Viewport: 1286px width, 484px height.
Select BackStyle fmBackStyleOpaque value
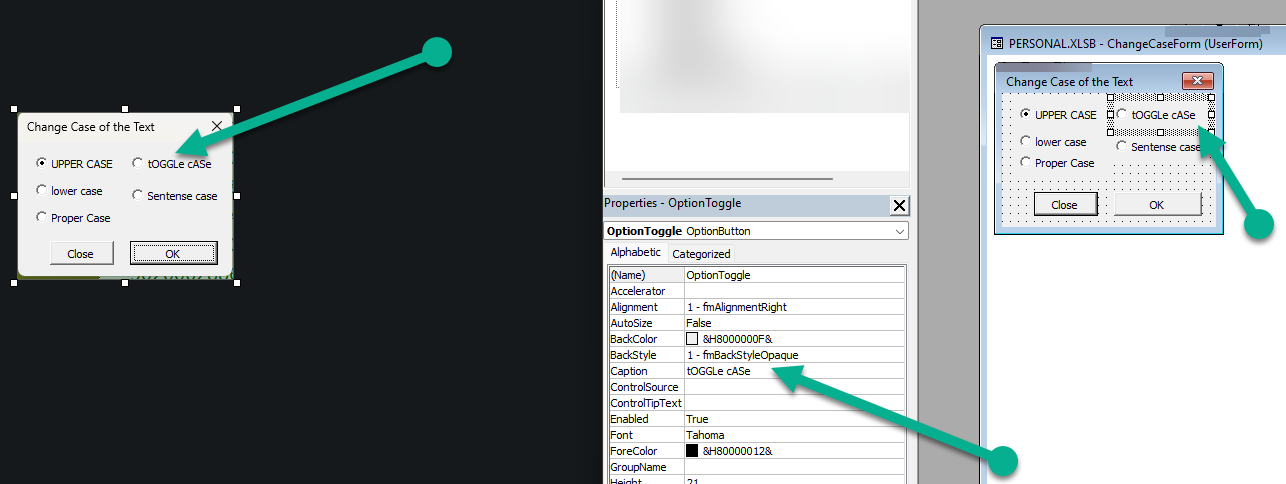(x=794, y=355)
